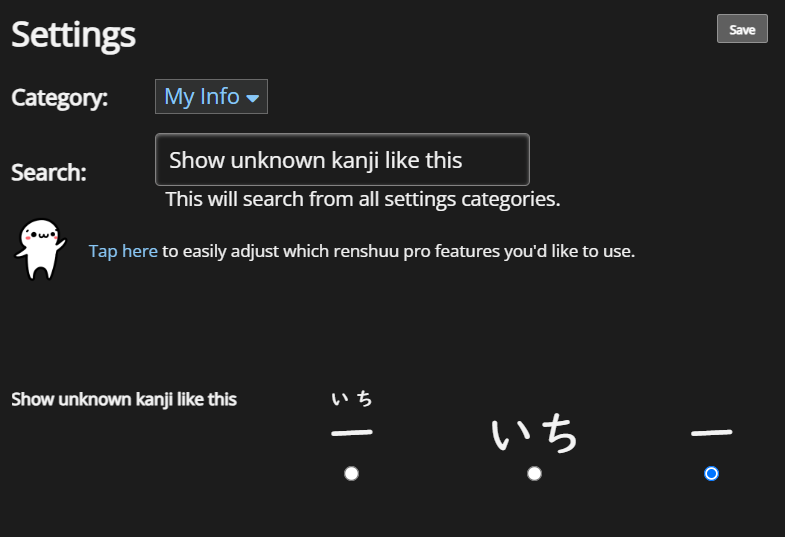Click the large いち hiragana sample
The image size is (785, 537).
pos(534,434)
